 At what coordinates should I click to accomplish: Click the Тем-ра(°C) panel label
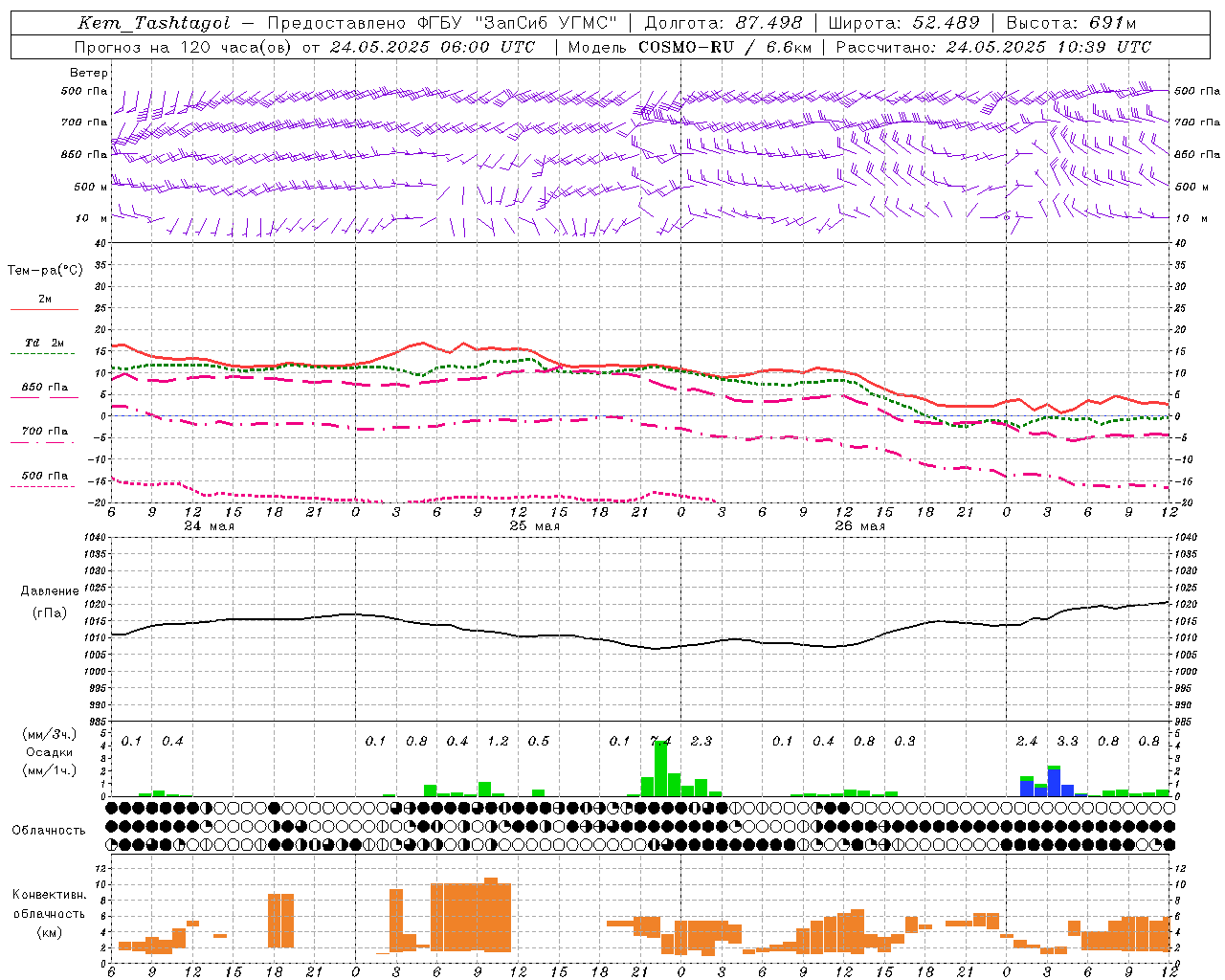pos(45,271)
